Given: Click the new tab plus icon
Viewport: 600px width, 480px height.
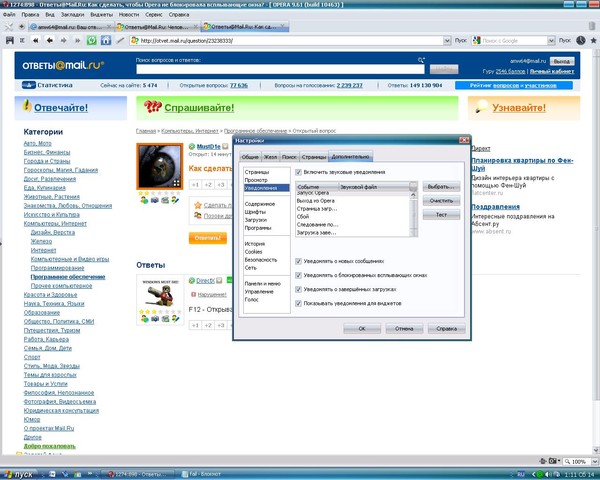Looking at the screenshot, I should point(21,26).
